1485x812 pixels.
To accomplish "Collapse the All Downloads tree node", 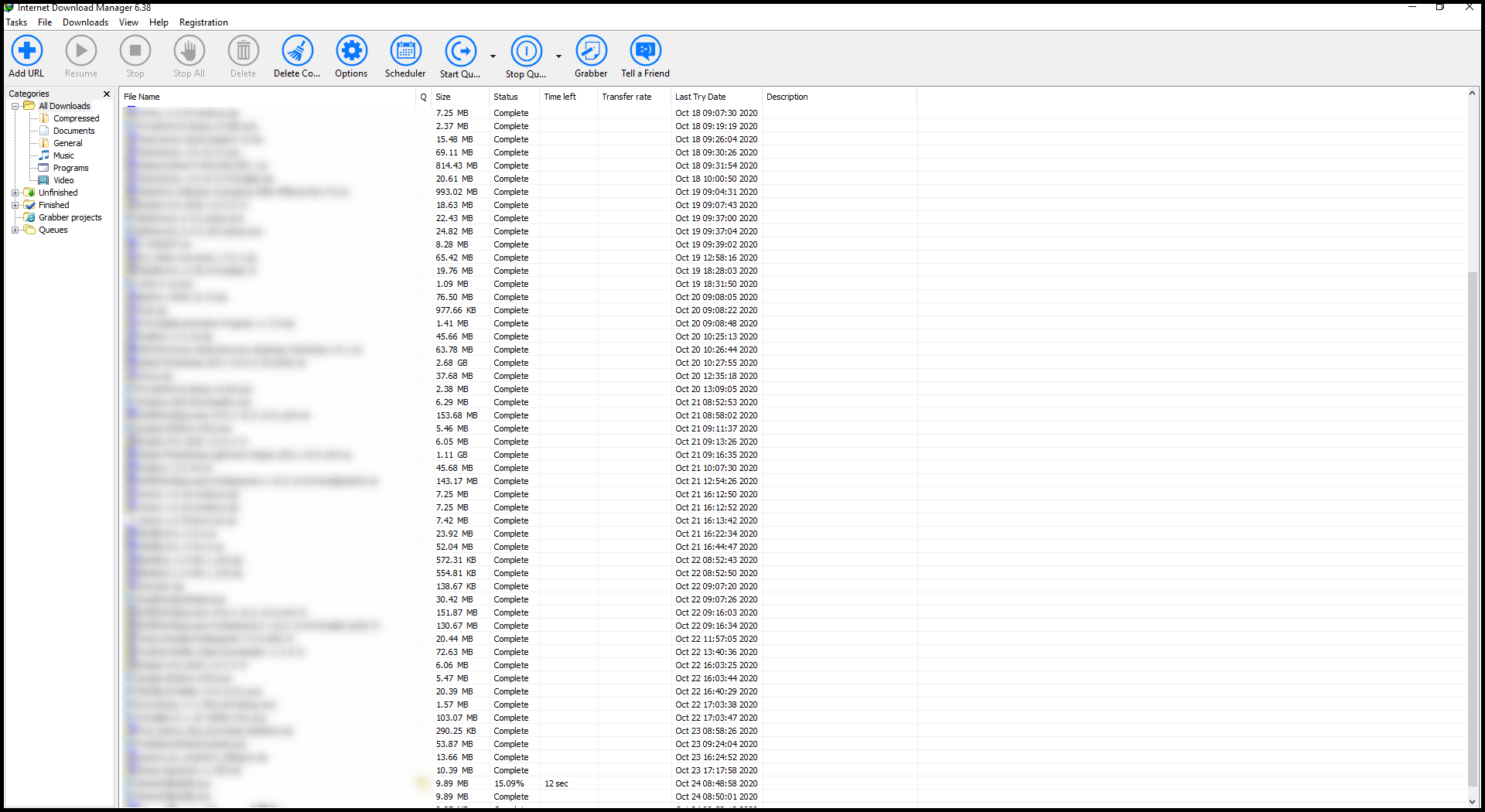I will tap(15, 106).
